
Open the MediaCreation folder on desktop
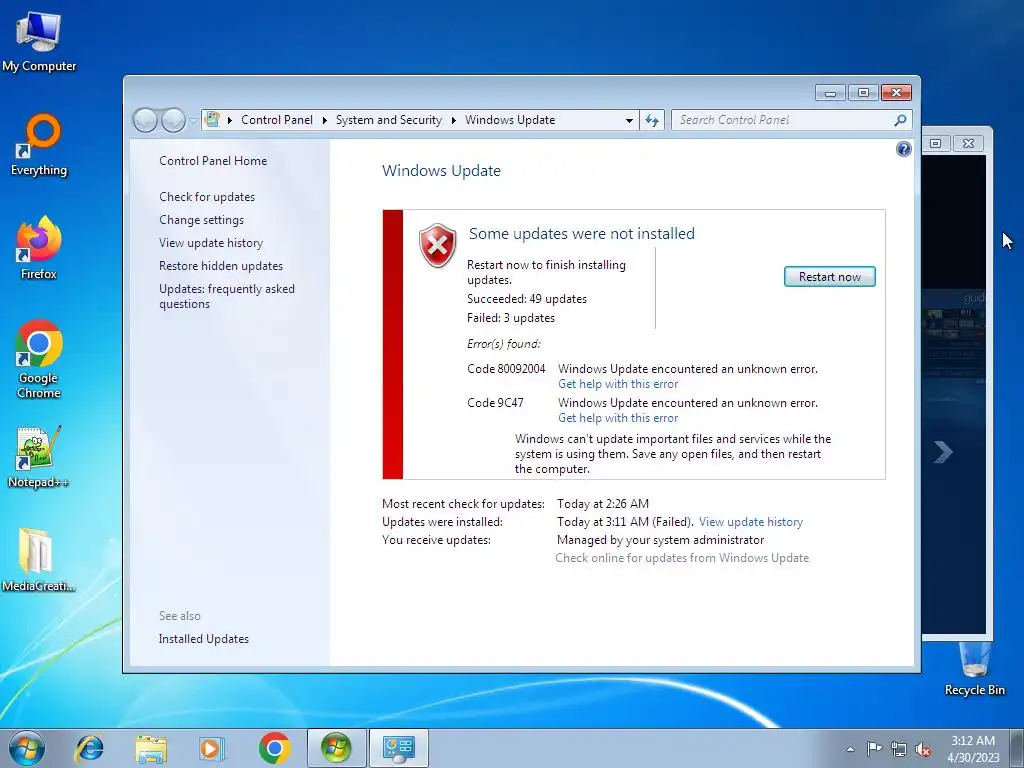tap(39, 560)
